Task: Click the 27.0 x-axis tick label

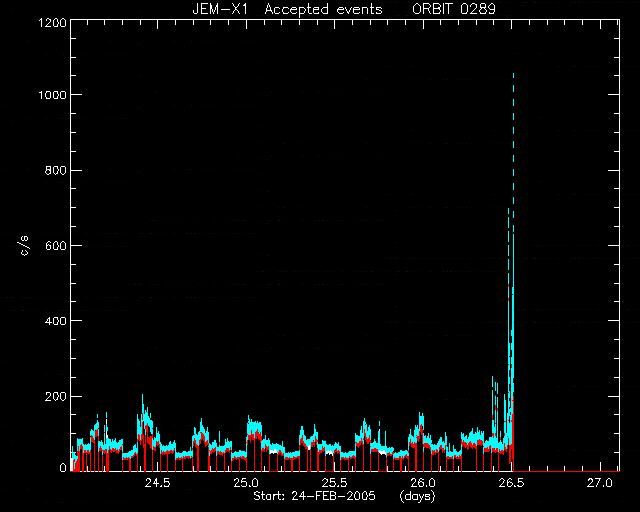Action: 600,483
